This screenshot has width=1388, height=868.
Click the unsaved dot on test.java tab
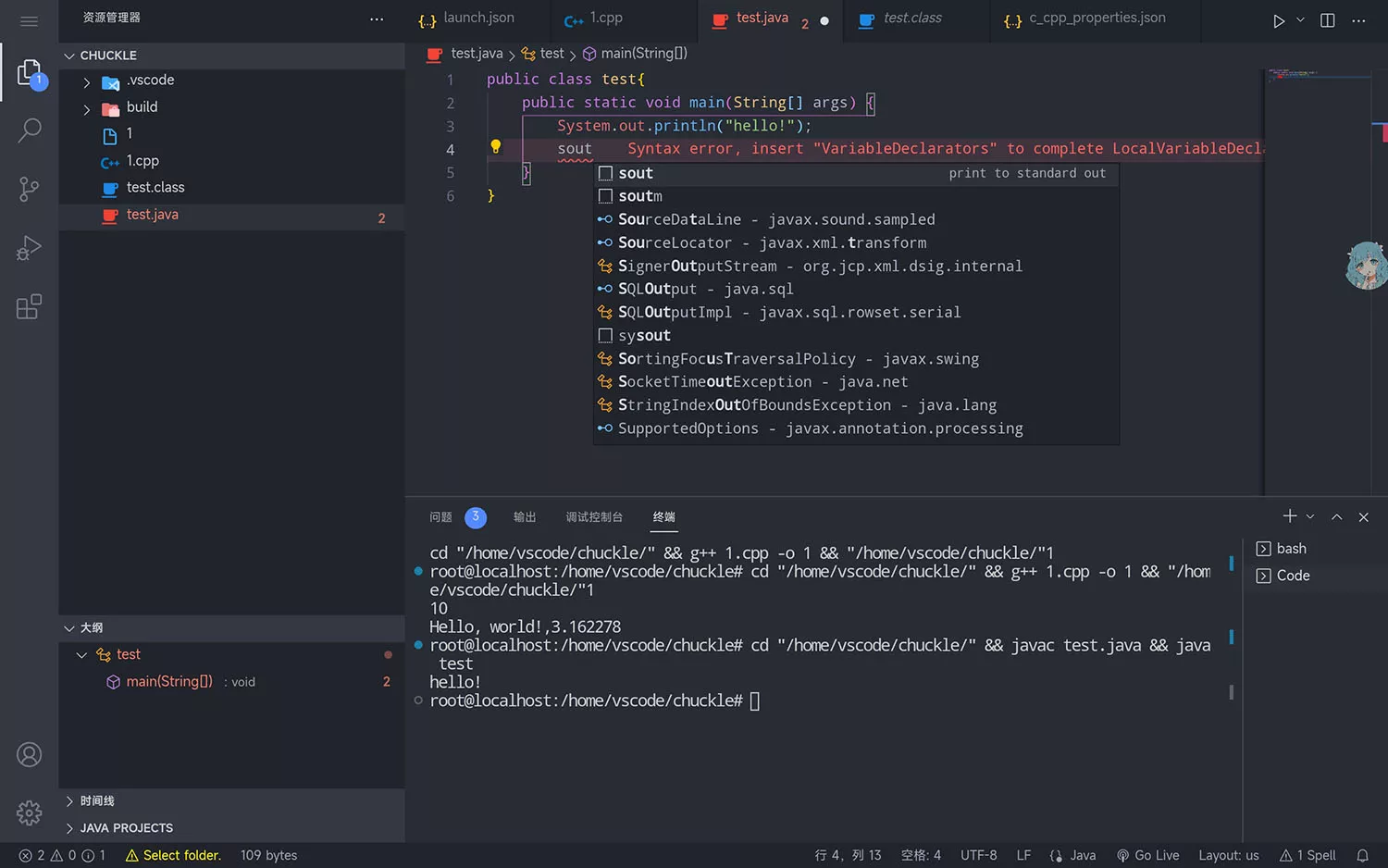(824, 21)
